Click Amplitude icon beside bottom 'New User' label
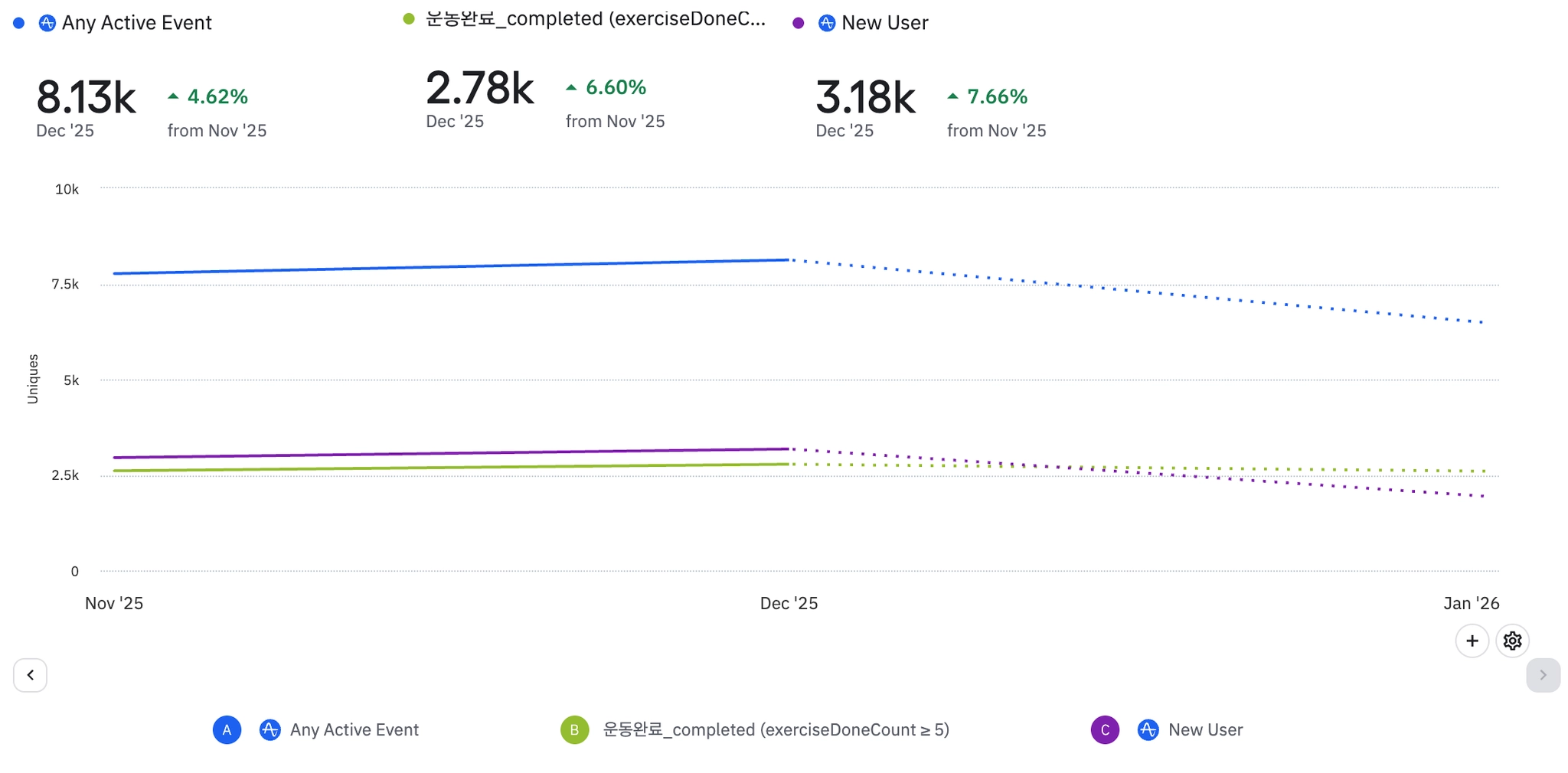This screenshot has height=773, width=1568. pyautogui.click(x=1147, y=729)
